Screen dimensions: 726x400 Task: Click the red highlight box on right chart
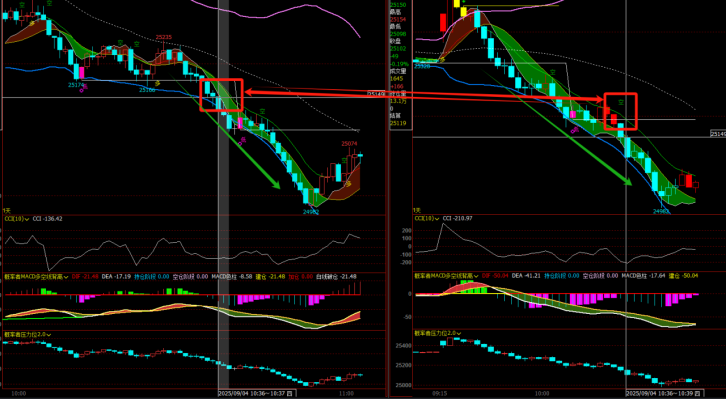[x=620, y=111]
